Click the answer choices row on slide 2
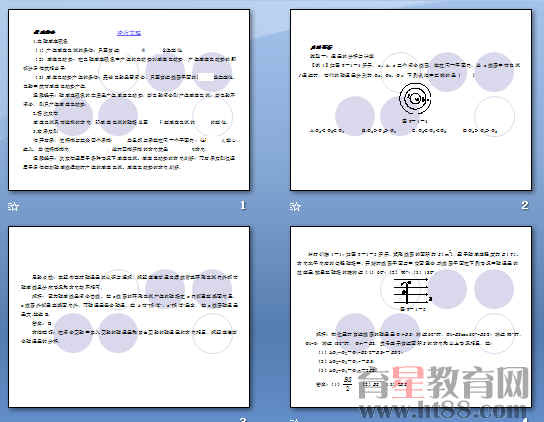 click(403, 131)
